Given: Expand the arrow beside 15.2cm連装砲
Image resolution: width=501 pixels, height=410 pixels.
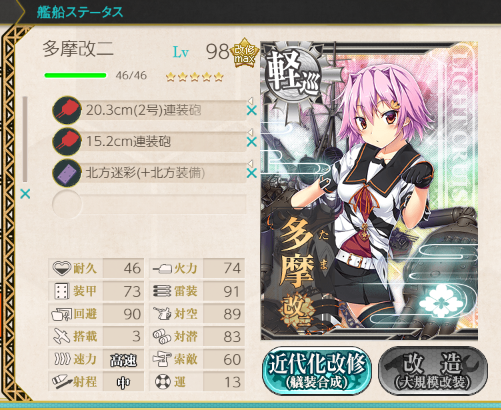Looking at the screenshot, I should pyautogui.click(x=250, y=132).
